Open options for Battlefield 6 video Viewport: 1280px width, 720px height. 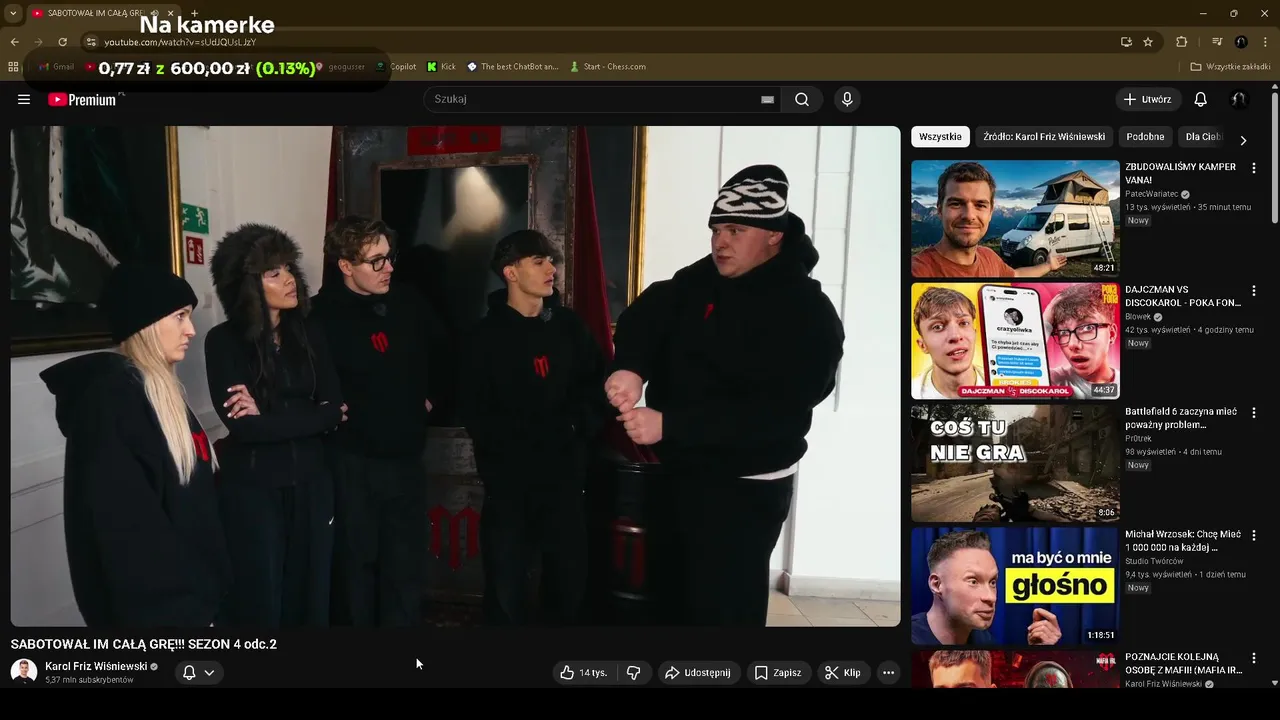pyautogui.click(x=1253, y=413)
